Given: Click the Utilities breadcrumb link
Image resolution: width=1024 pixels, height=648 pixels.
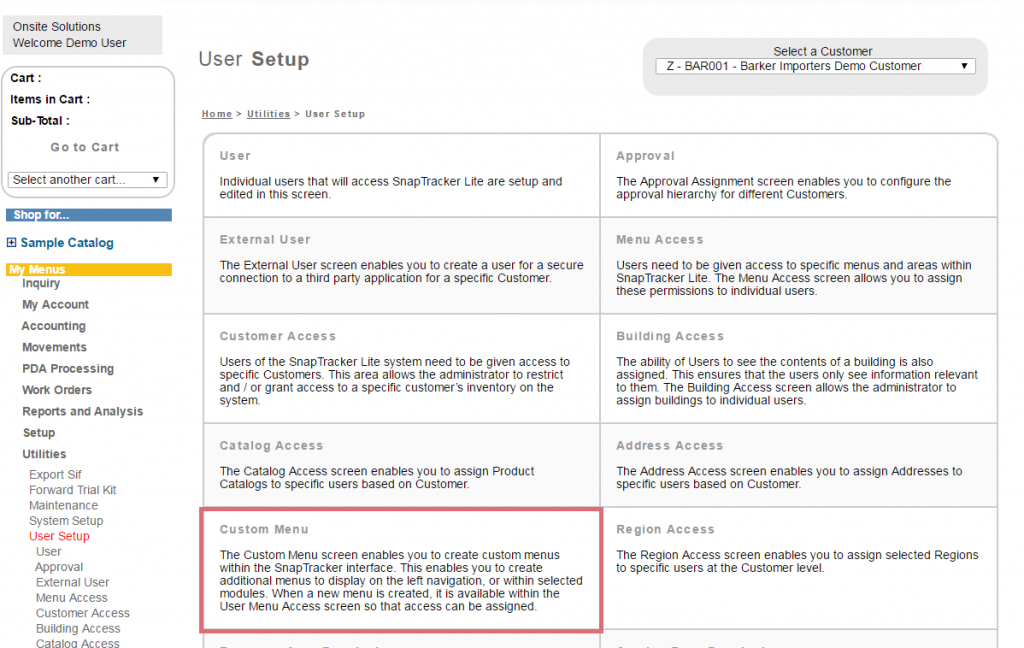Looking at the screenshot, I should [268, 114].
